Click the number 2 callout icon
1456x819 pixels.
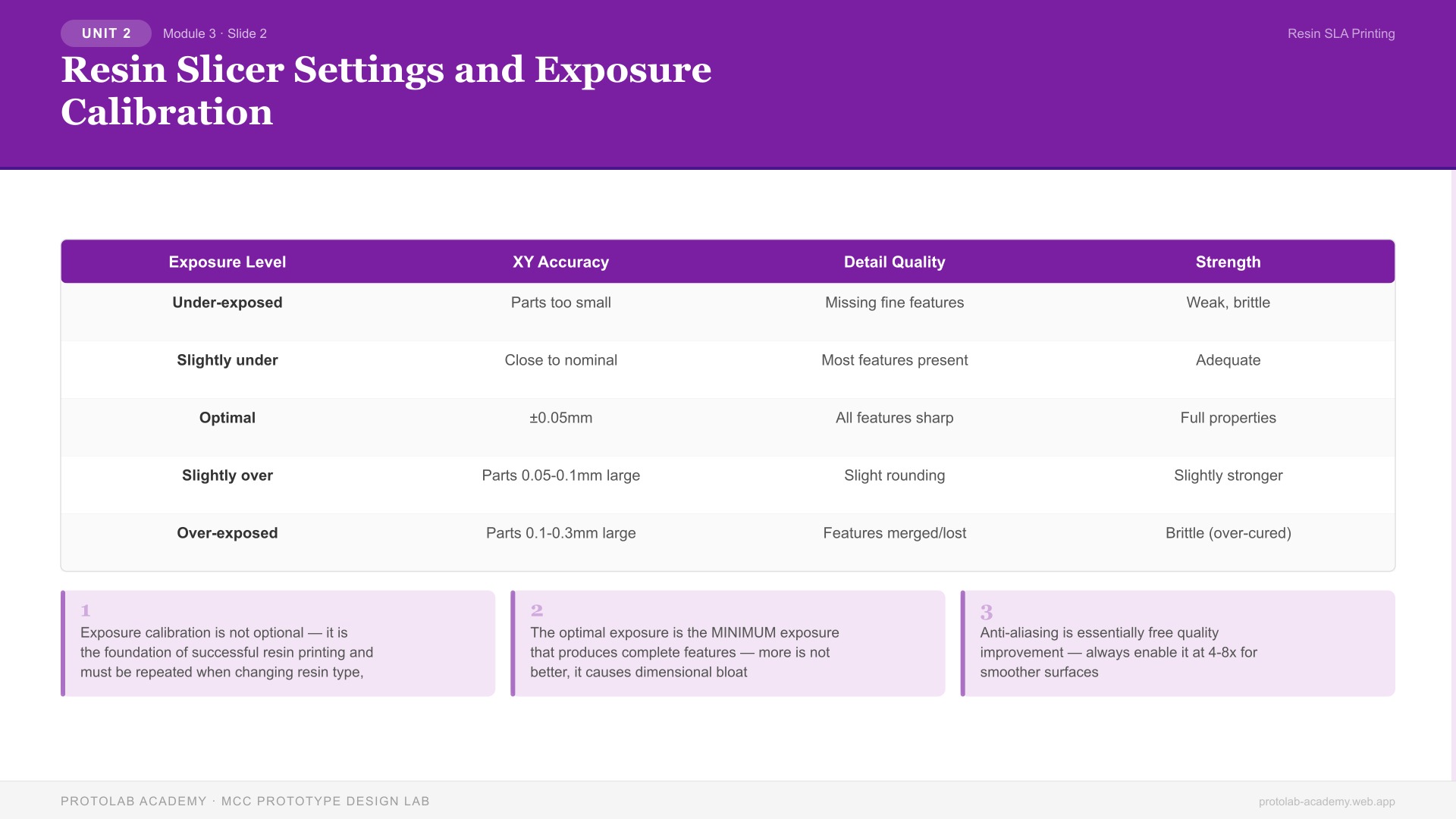[536, 610]
